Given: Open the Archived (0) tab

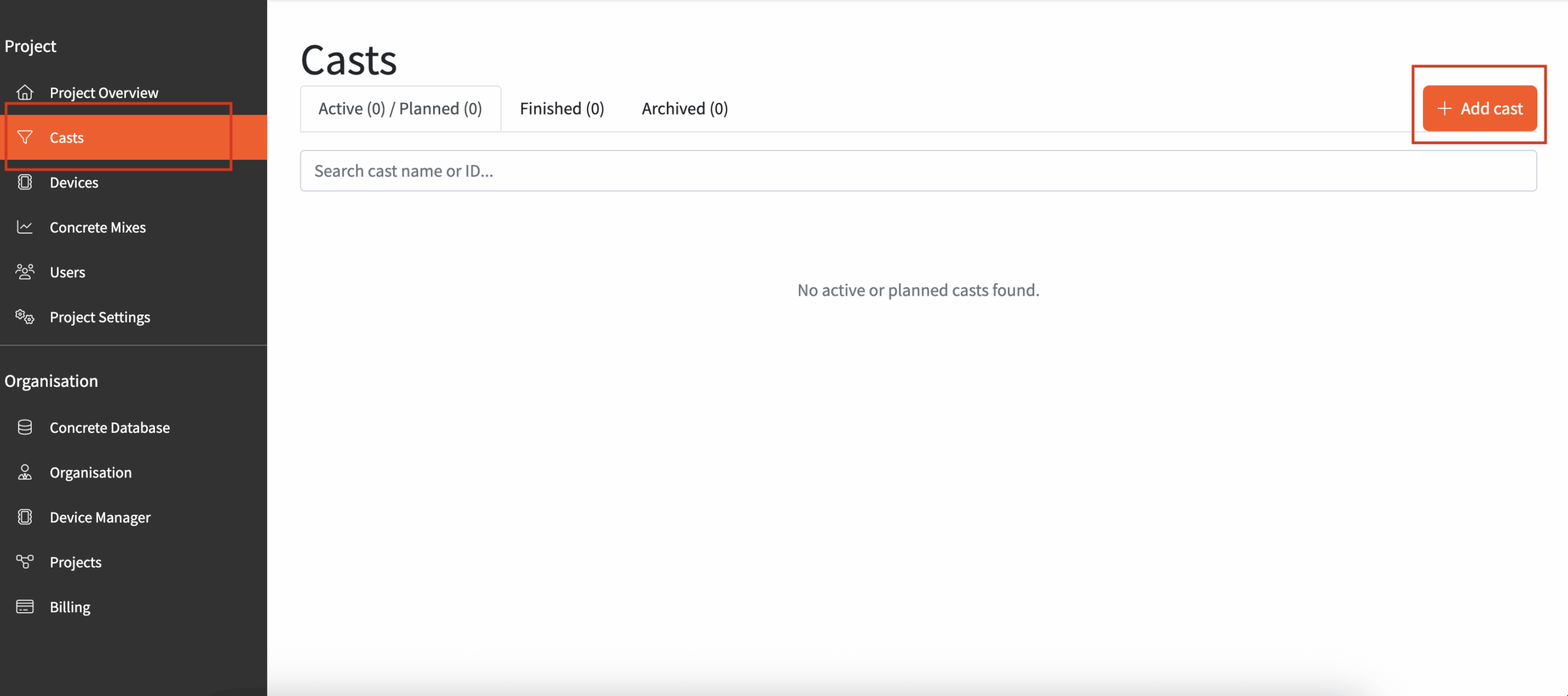Looking at the screenshot, I should pyautogui.click(x=684, y=109).
